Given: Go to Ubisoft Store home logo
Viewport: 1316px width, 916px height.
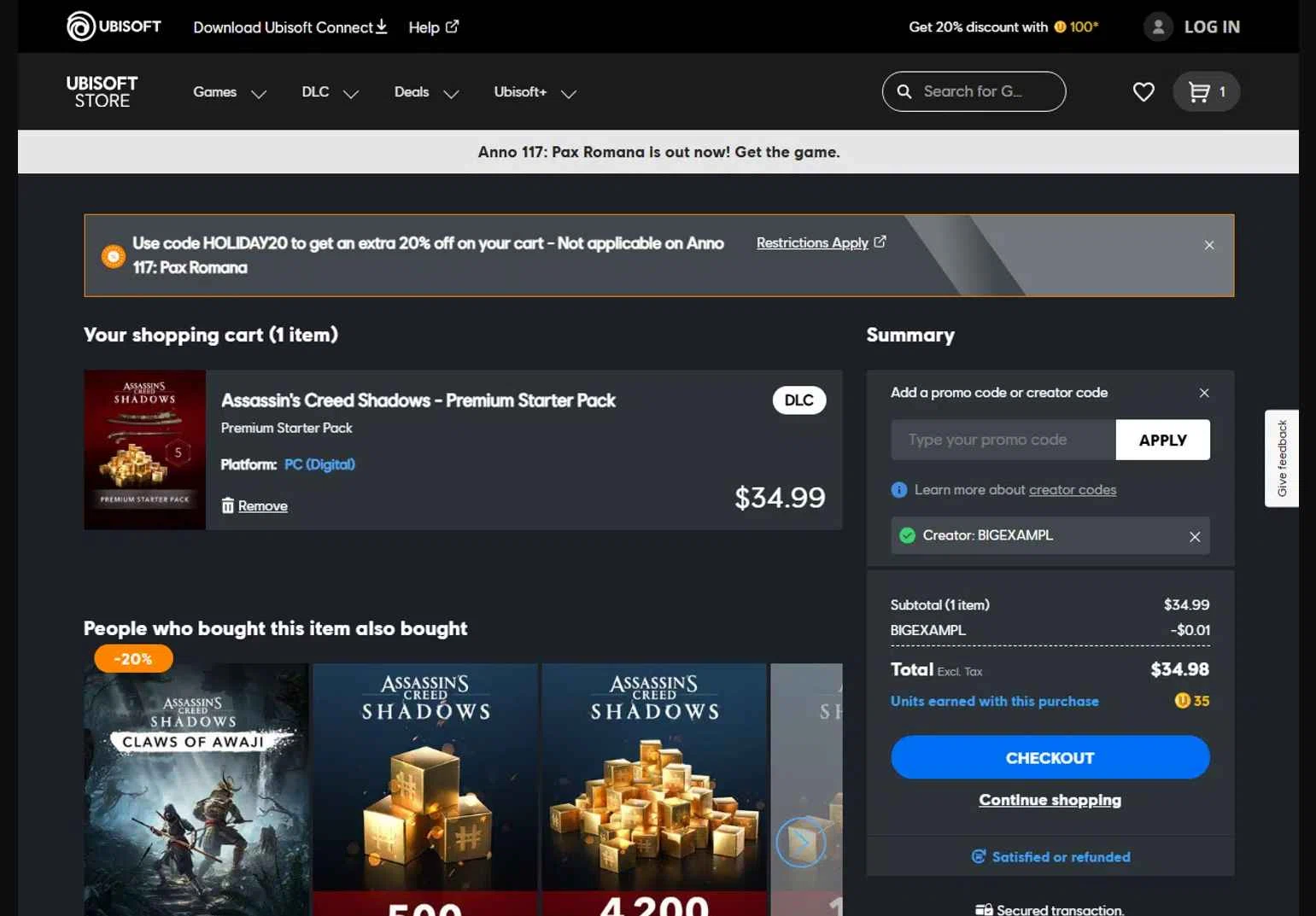Looking at the screenshot, I should (x=102, y=91).
